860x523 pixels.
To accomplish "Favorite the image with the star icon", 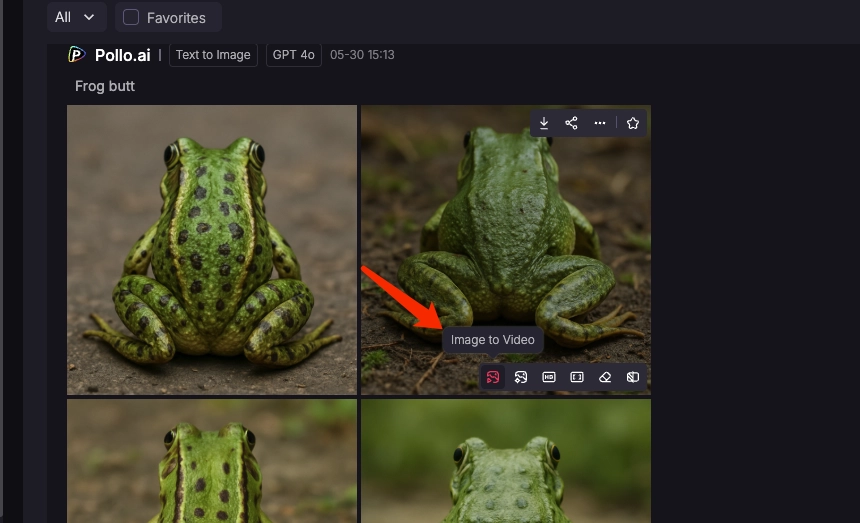I will point(632,123).
